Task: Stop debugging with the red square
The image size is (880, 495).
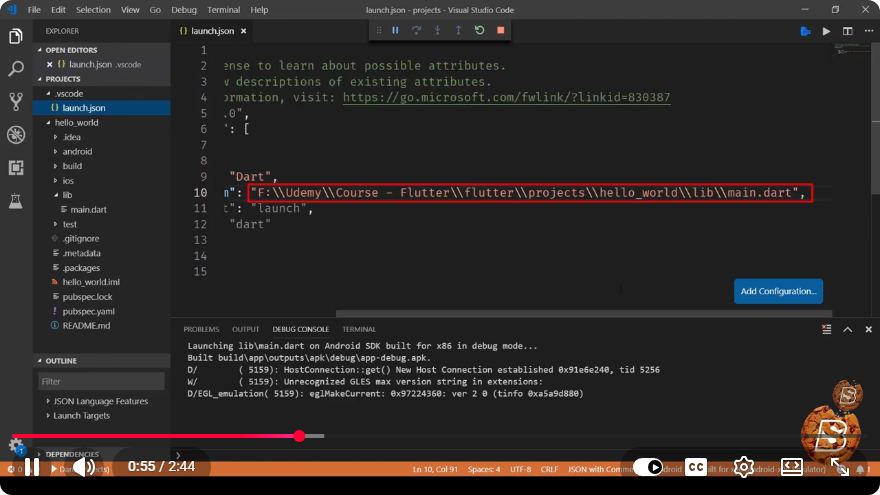Action: pos(501,30)
